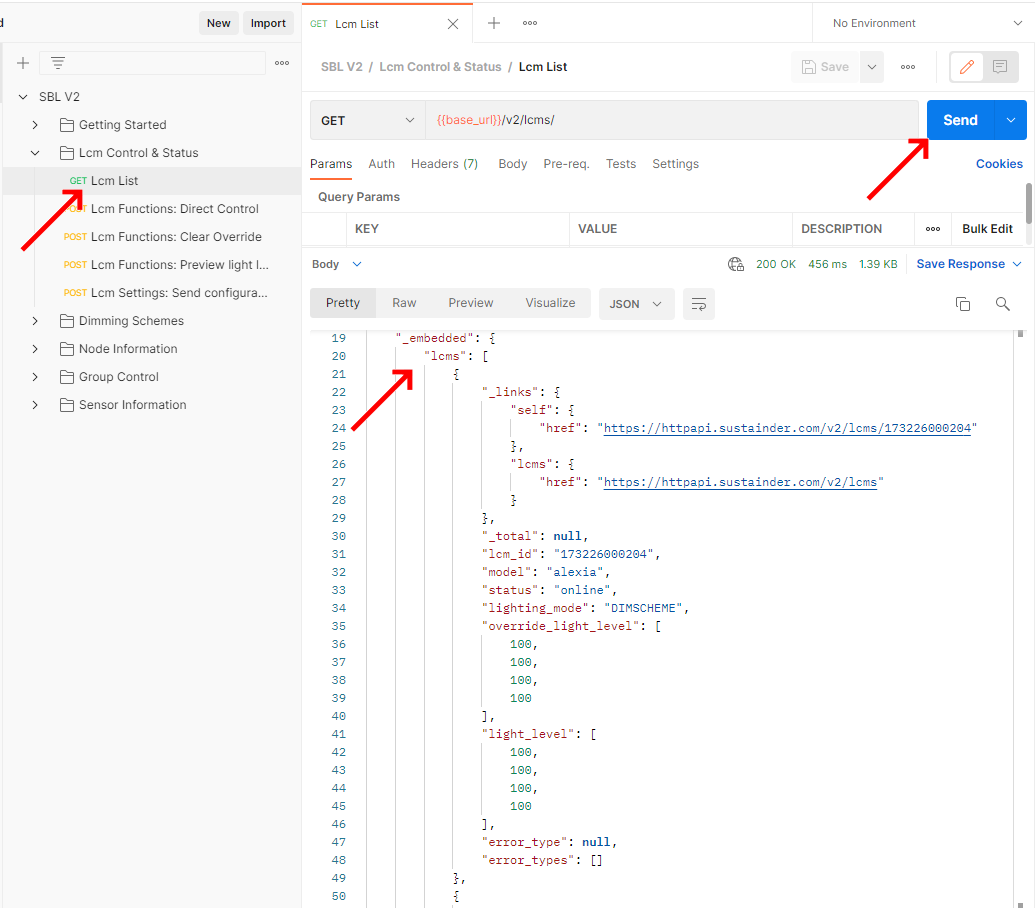Open the Cookies link
This screenshot has height=908, width=1035.
(x=998, y=164)
